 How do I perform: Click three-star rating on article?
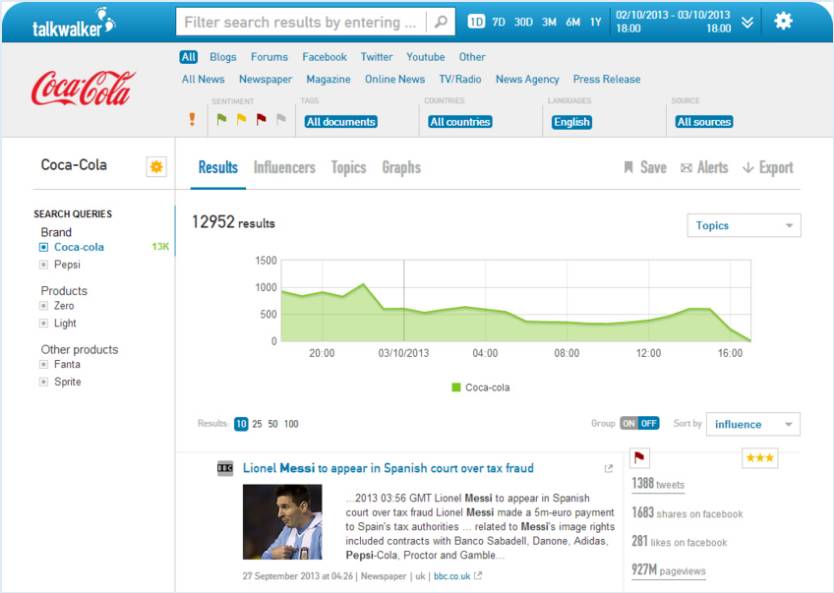click(x=760, y=458)
